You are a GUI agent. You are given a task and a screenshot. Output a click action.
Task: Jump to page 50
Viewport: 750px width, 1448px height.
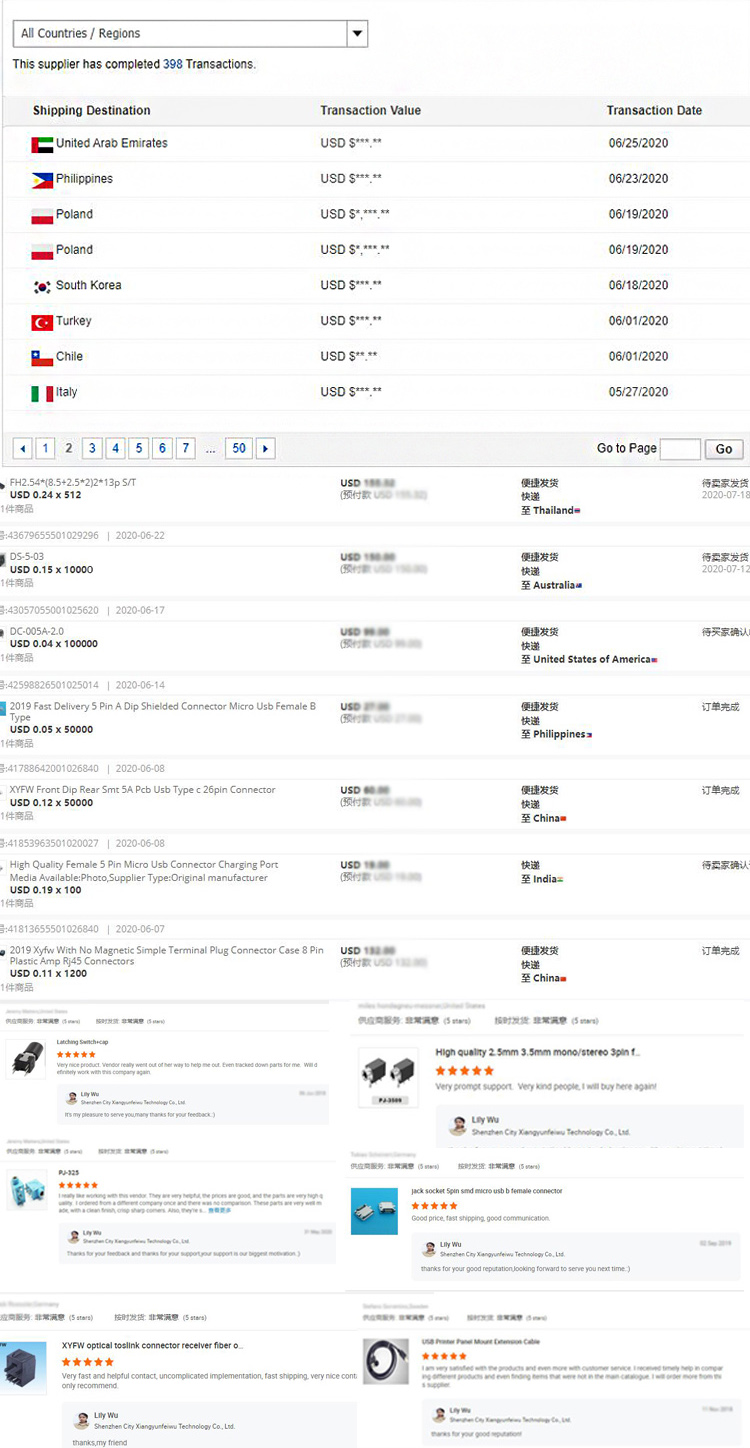[238, 449]
